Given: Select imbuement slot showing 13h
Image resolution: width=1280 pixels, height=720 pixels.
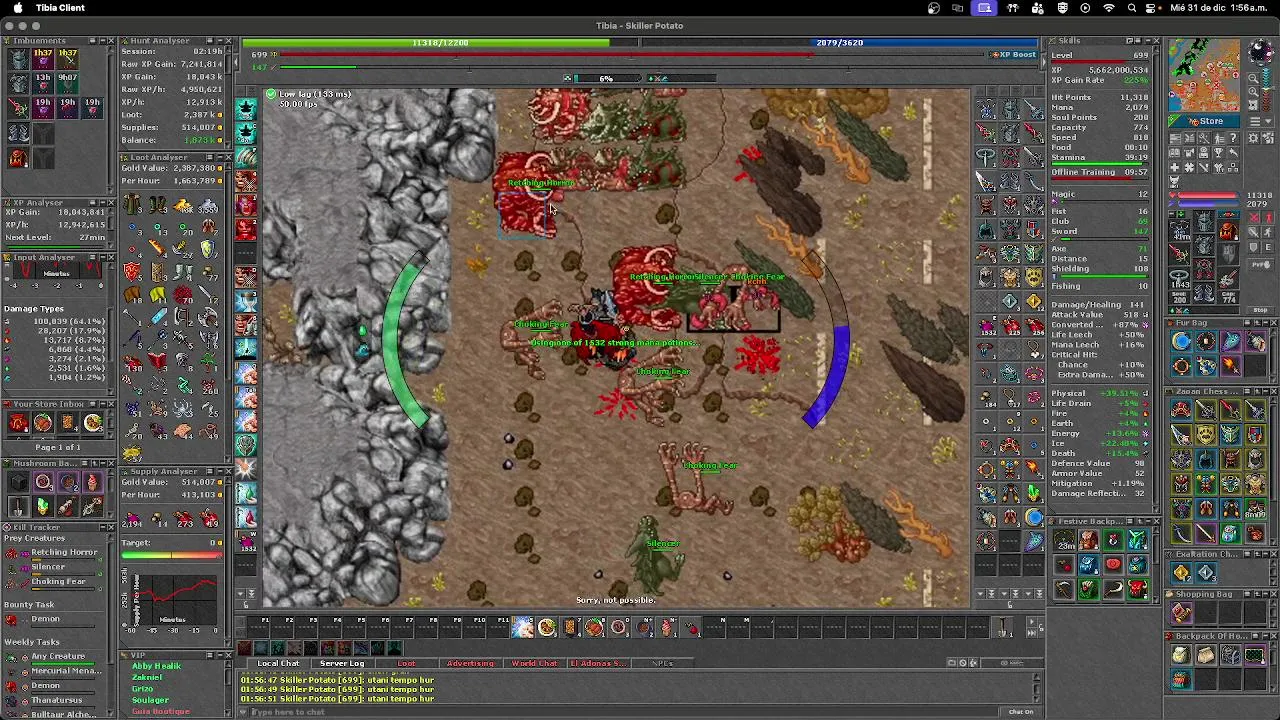Looking at the screenshot, I should tap(43, 83).
